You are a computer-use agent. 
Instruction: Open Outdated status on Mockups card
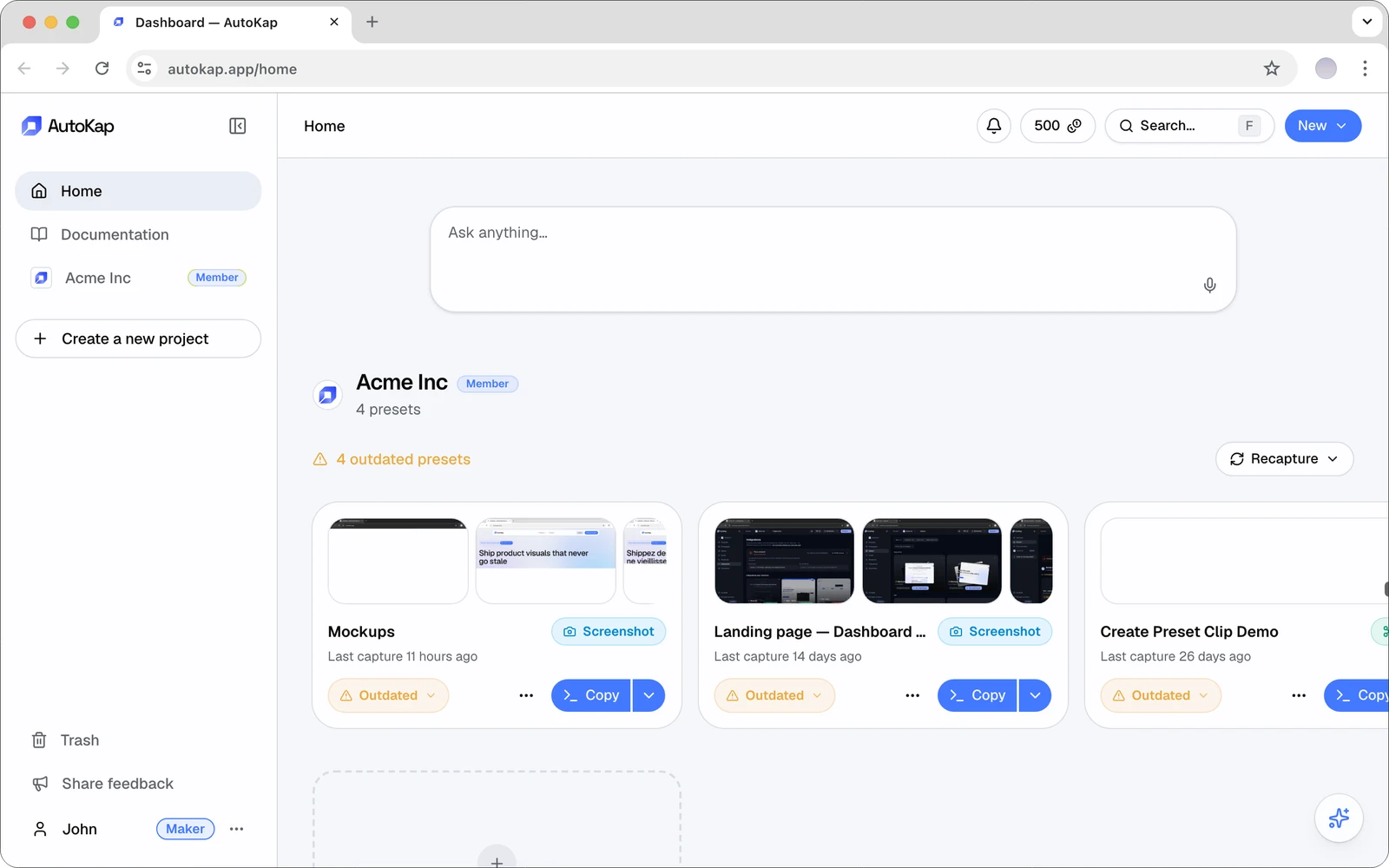point(388,695)
